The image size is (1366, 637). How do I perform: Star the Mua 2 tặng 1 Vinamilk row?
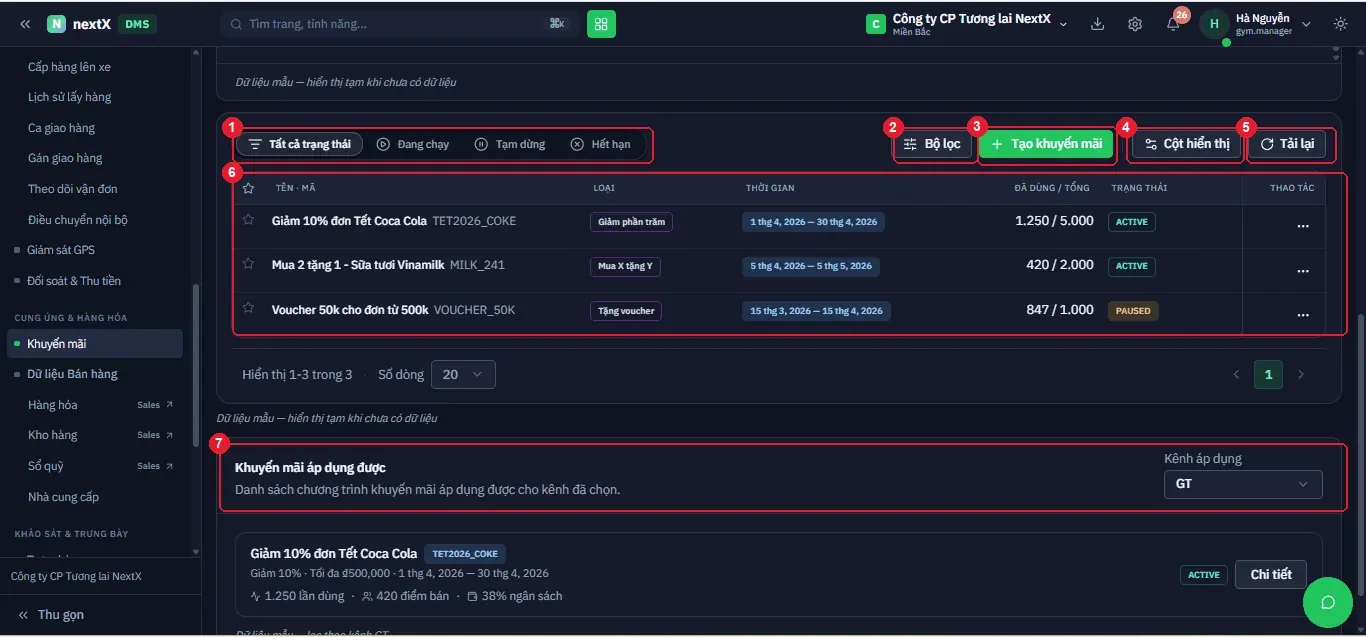tap(249, 264)
